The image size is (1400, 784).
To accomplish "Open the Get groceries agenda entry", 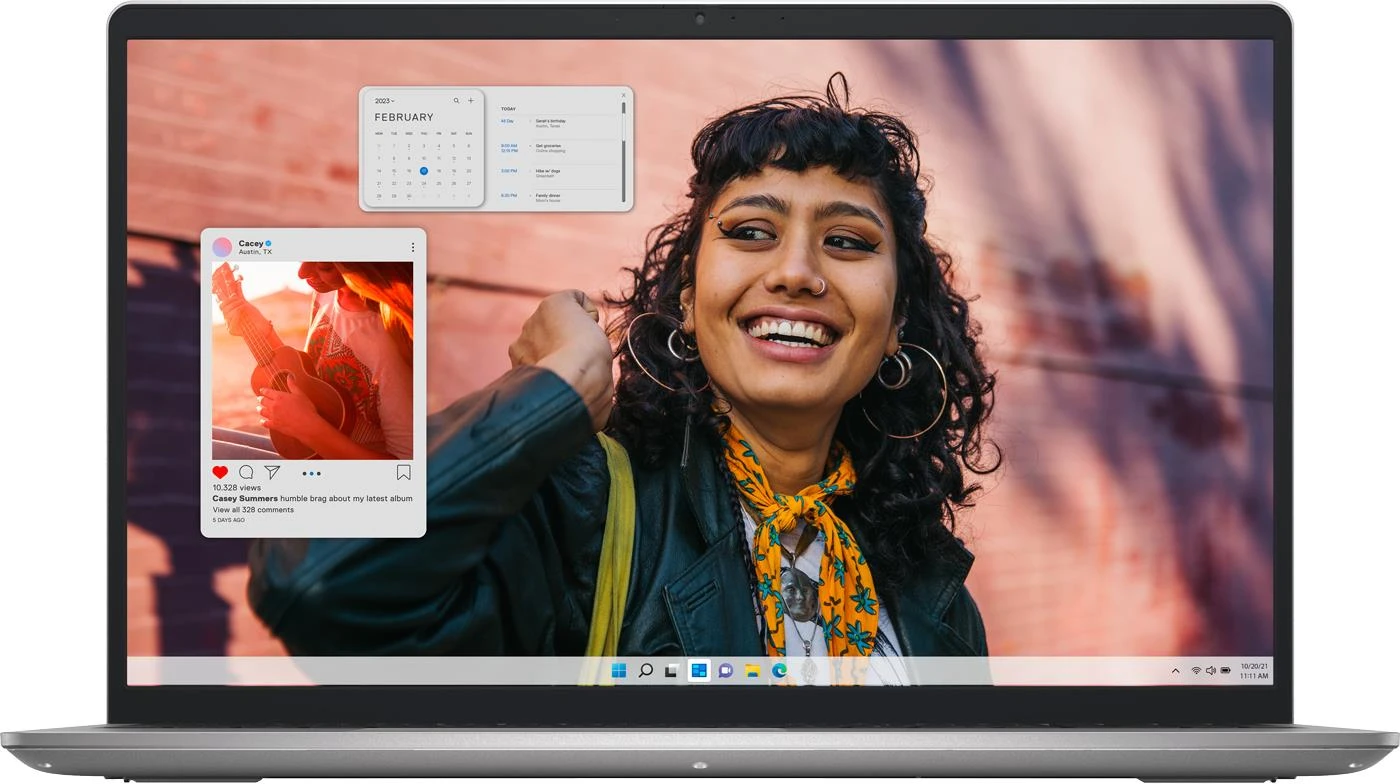I will 550,148.
